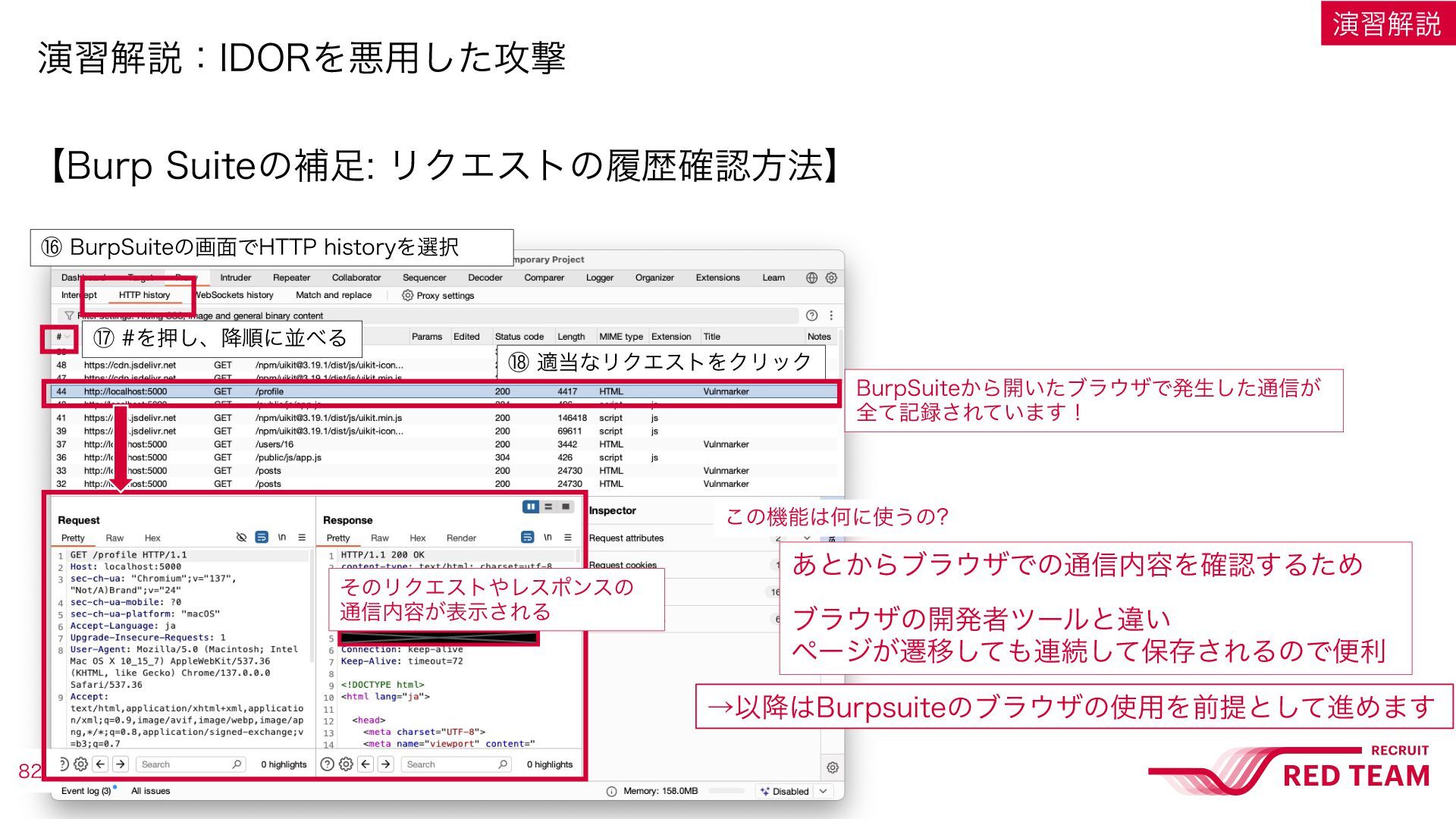
Task: Switch to the Collaborator tab
Action: pyautogui.click(x=356, y=278)
